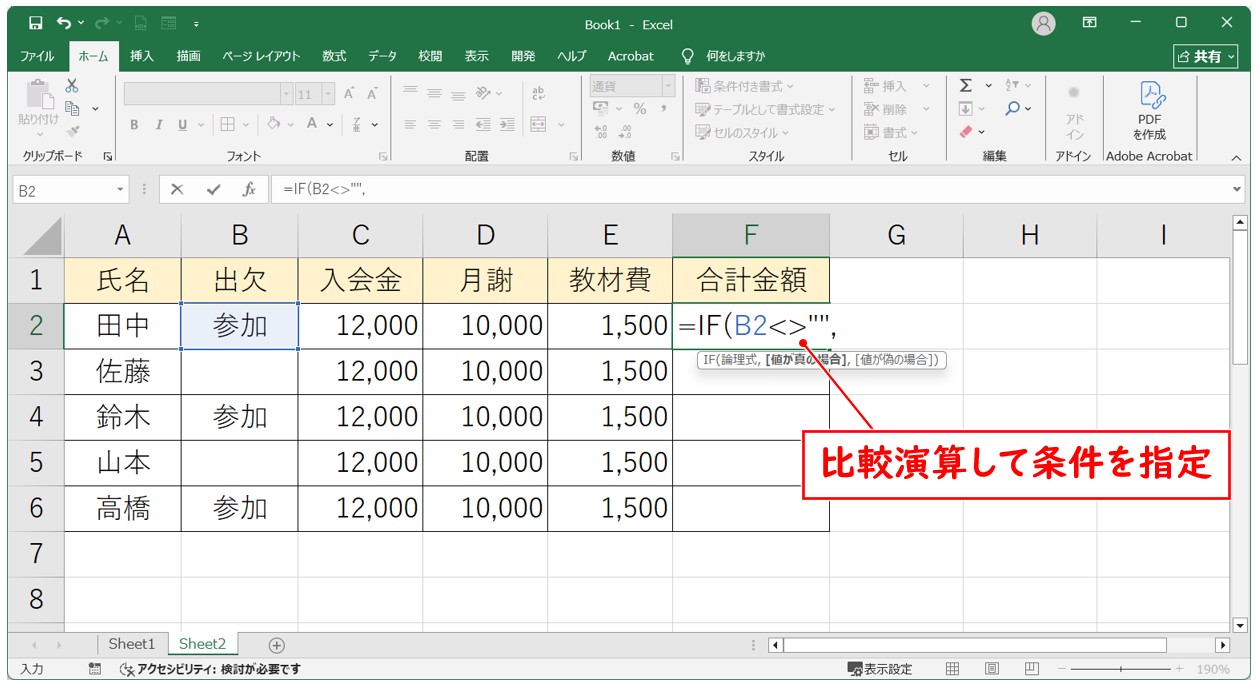Open the 数式 ribbon tab
The image size is (1258, 686).
point(334,56)
